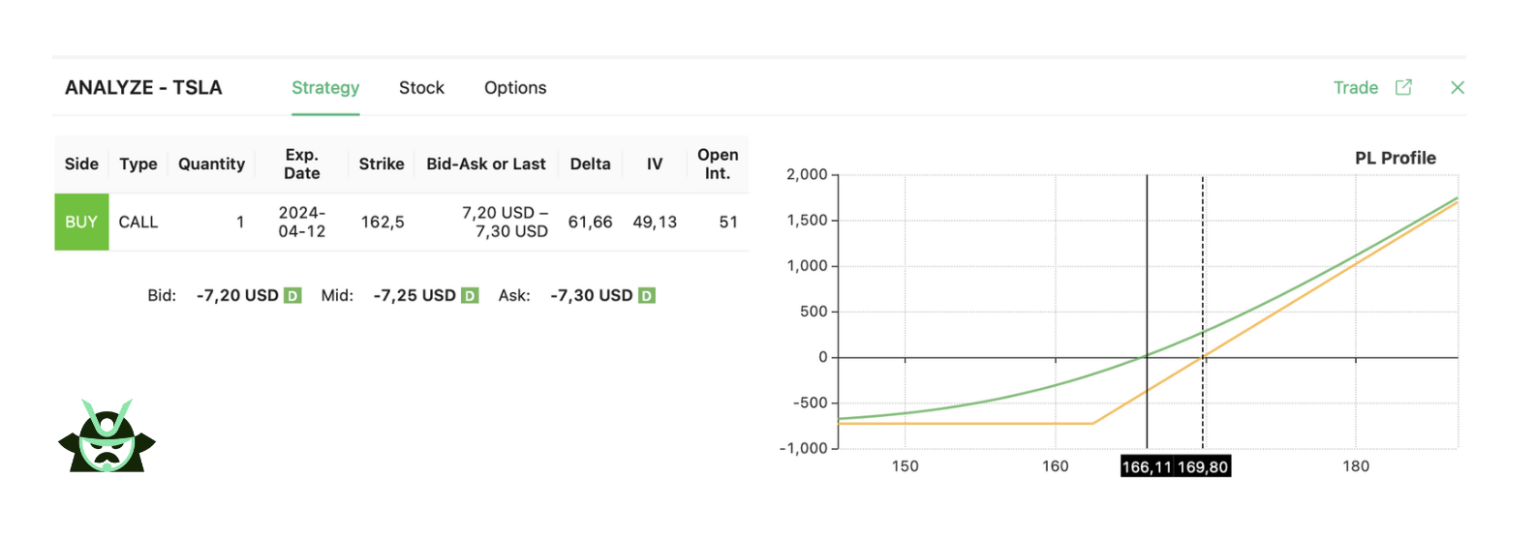Switch to the Strategy tab
The image size is (1536, 538).
tap(325, 88)
